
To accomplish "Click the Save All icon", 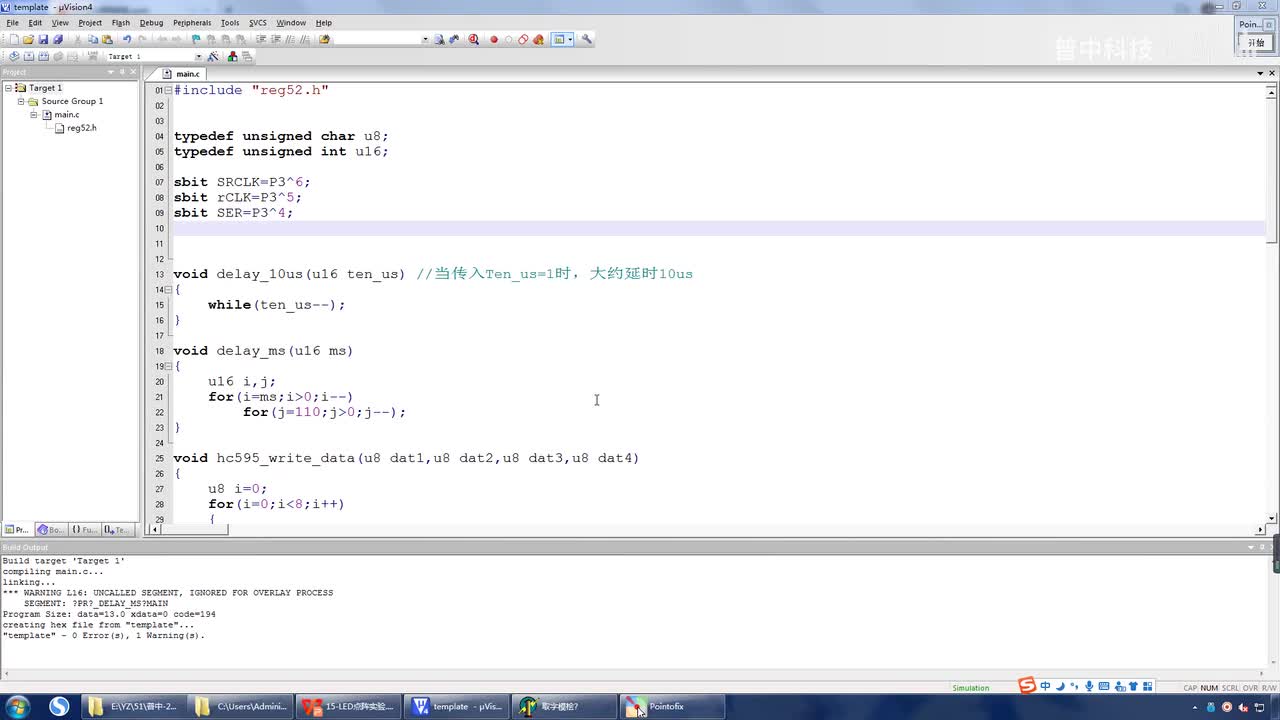I will [58, 40].
